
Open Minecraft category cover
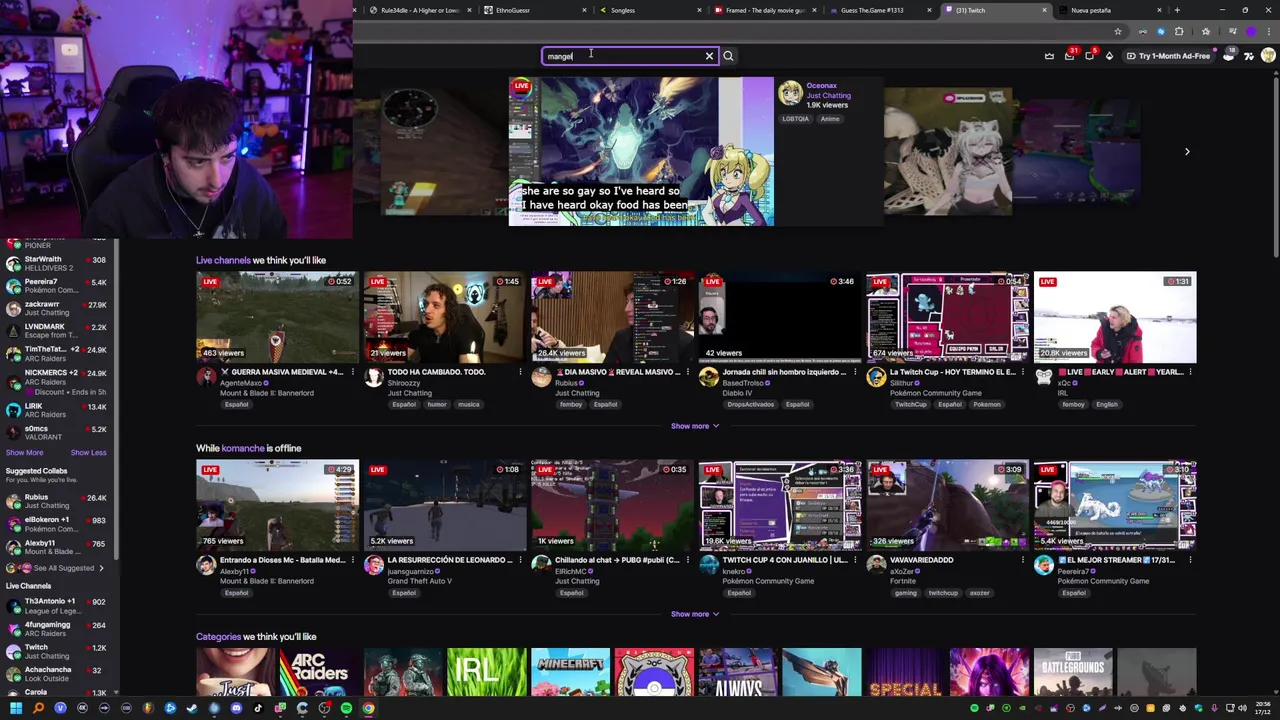(570, 672)
